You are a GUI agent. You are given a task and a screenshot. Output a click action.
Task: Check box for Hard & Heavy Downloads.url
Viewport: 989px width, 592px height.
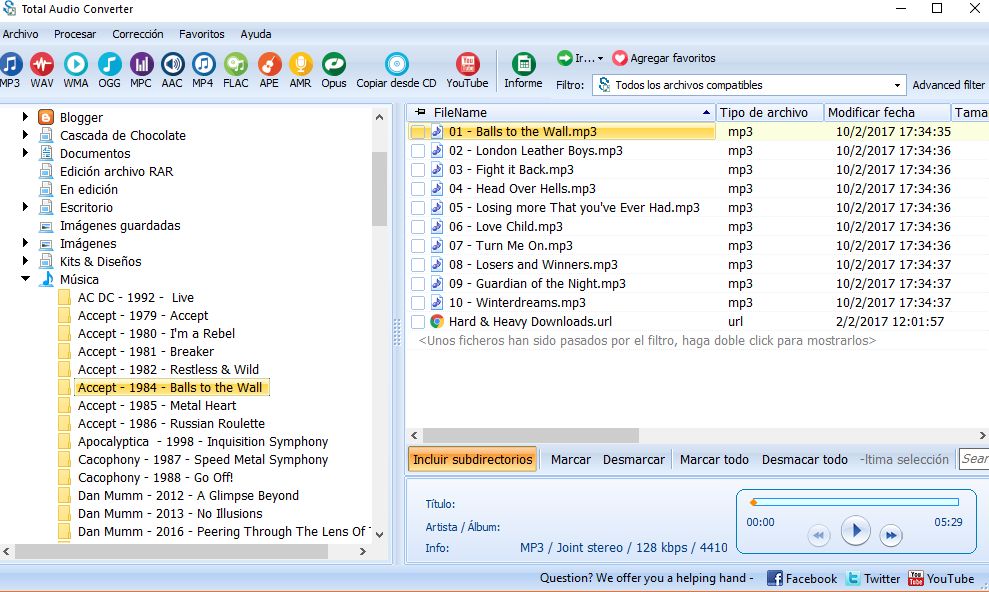[418, 322]
